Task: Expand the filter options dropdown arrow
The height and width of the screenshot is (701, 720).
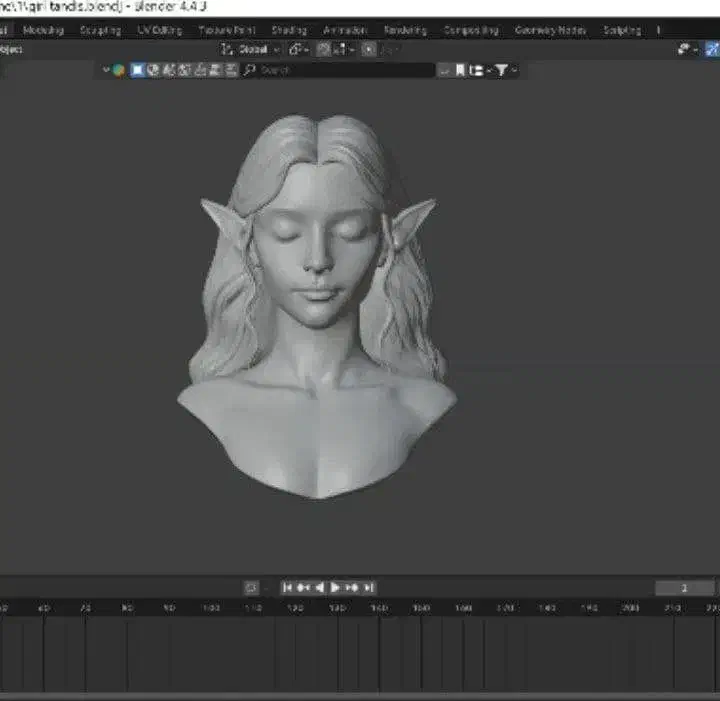Action: pyautogui.click(x=515, y=70)
